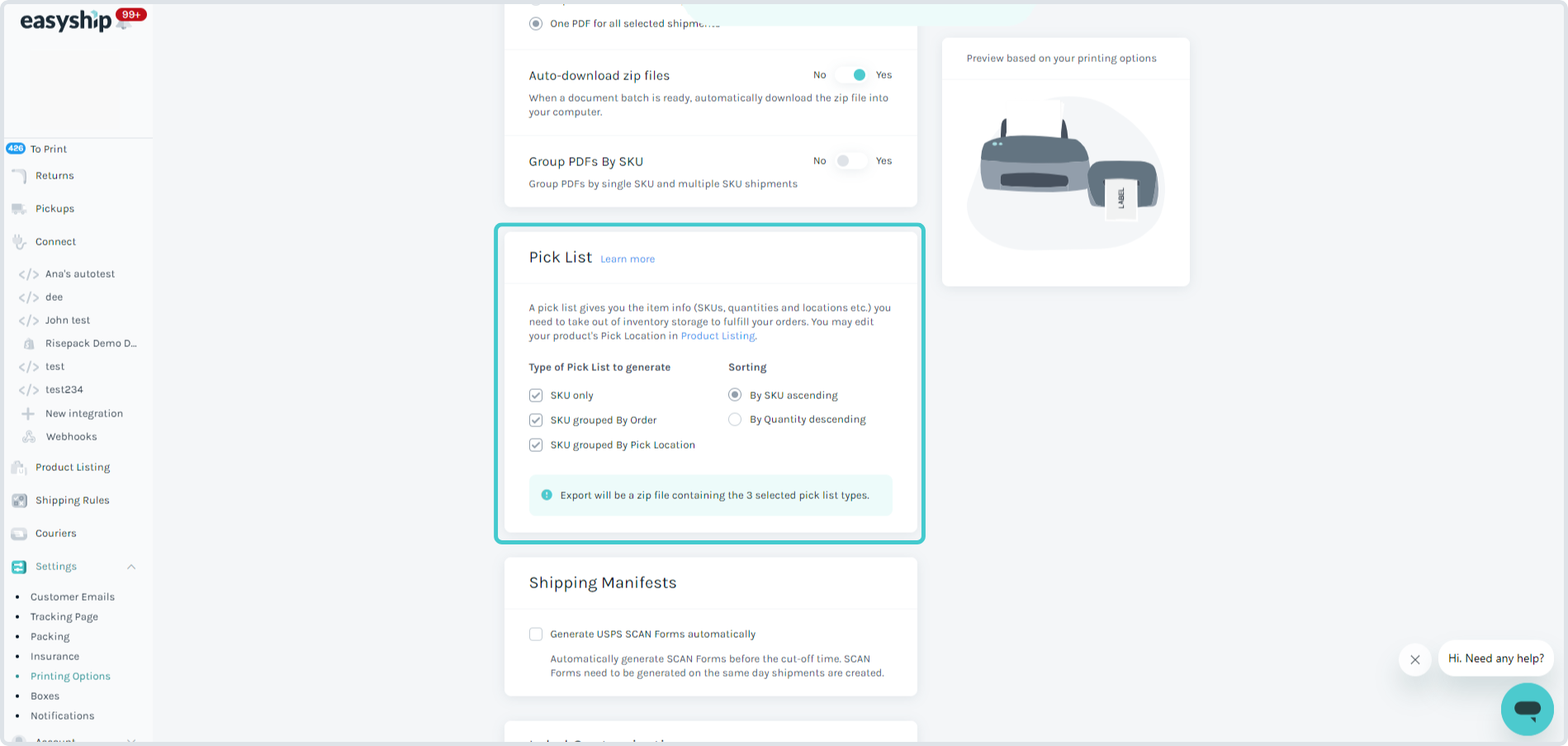Open the notification bell with 99+ badge
Viewport: 1568px width, 746px height.
coord(125,22)
